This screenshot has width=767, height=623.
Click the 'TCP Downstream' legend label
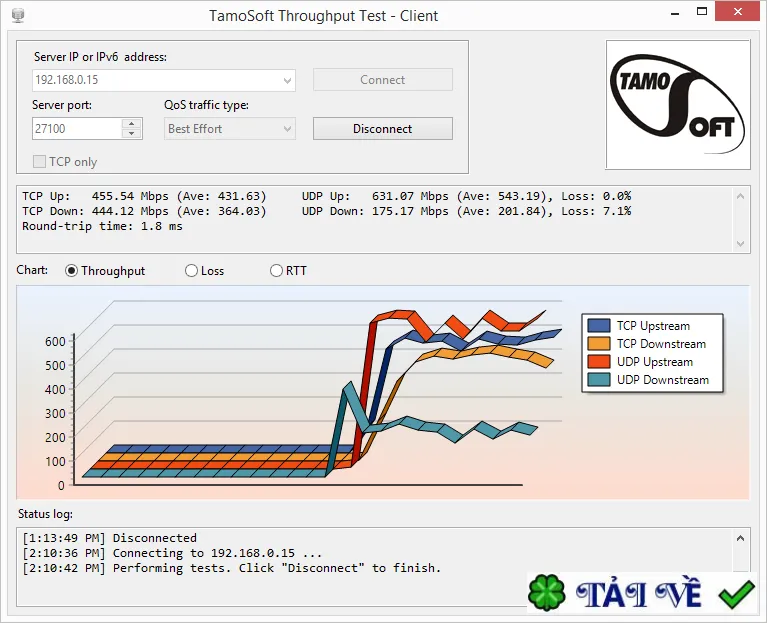661,344
